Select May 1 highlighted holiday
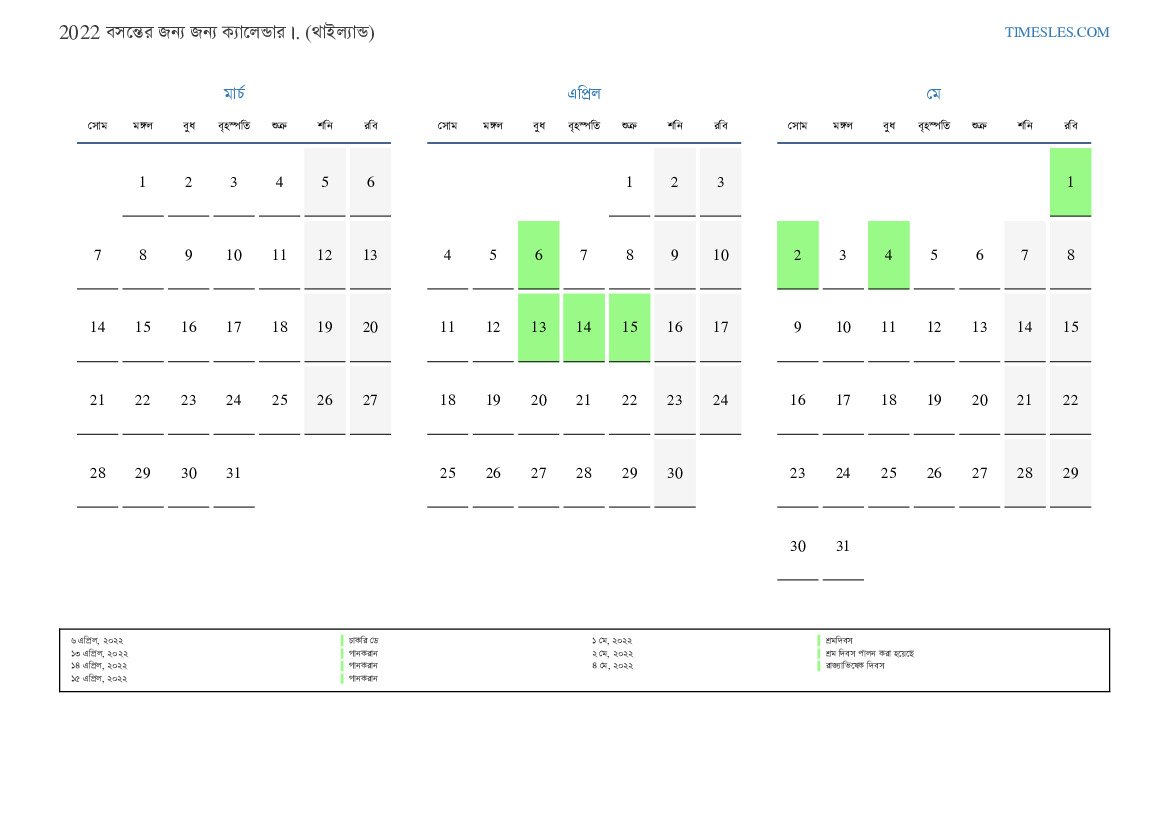This screenshot has height=827, width=1169. tap(1070, 182)
